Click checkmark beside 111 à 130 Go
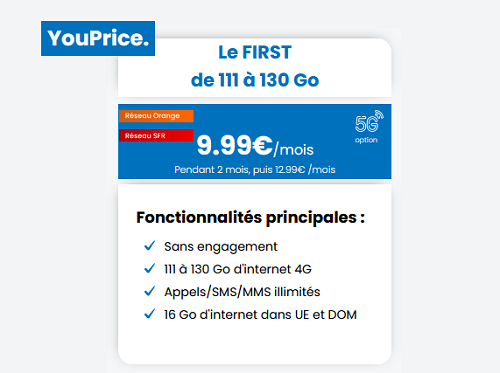Image resolution: width=500 pixels, height=373 pixels. click(150, 269)
